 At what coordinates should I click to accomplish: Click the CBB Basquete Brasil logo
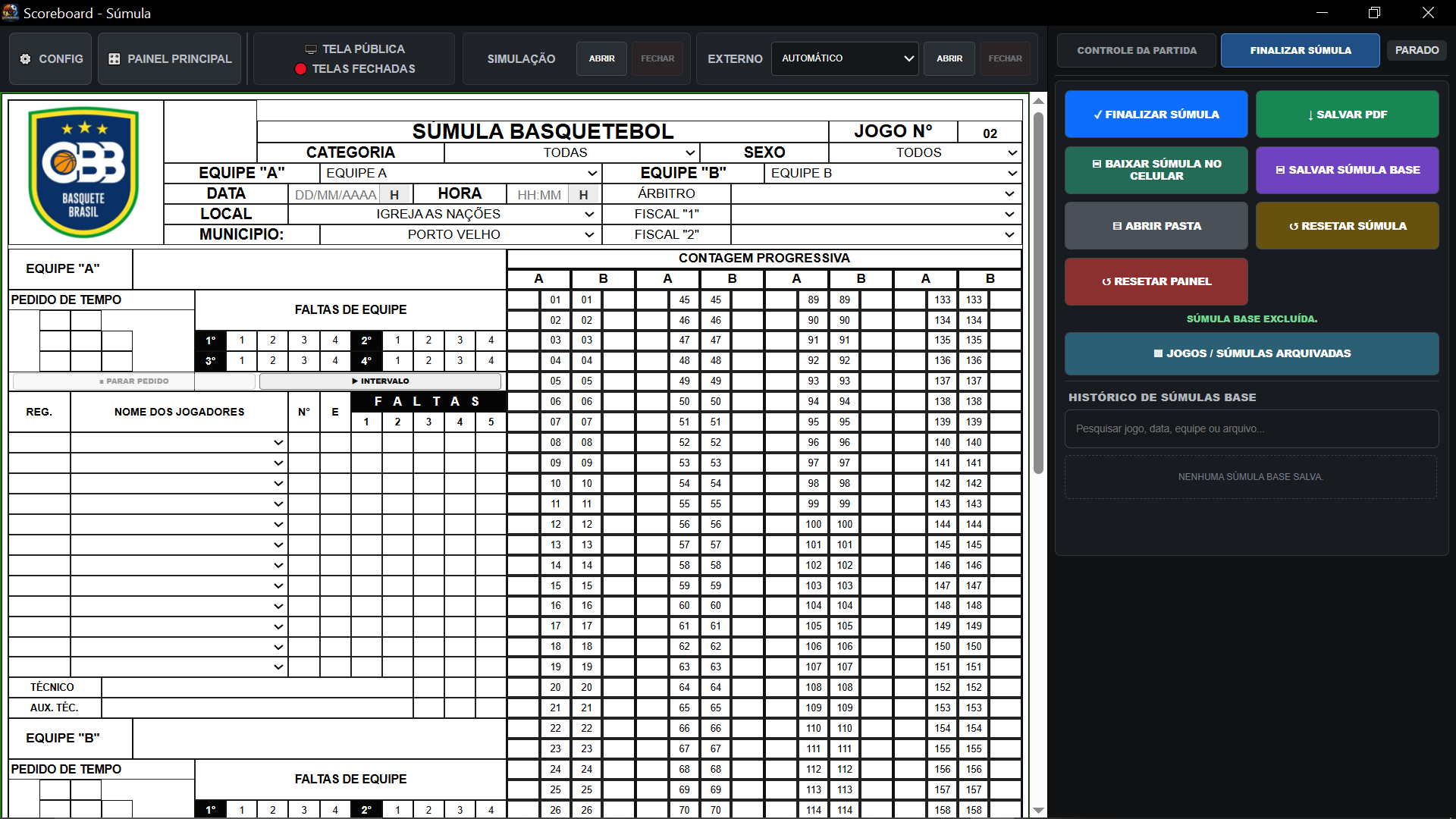[x=84, y=173]
